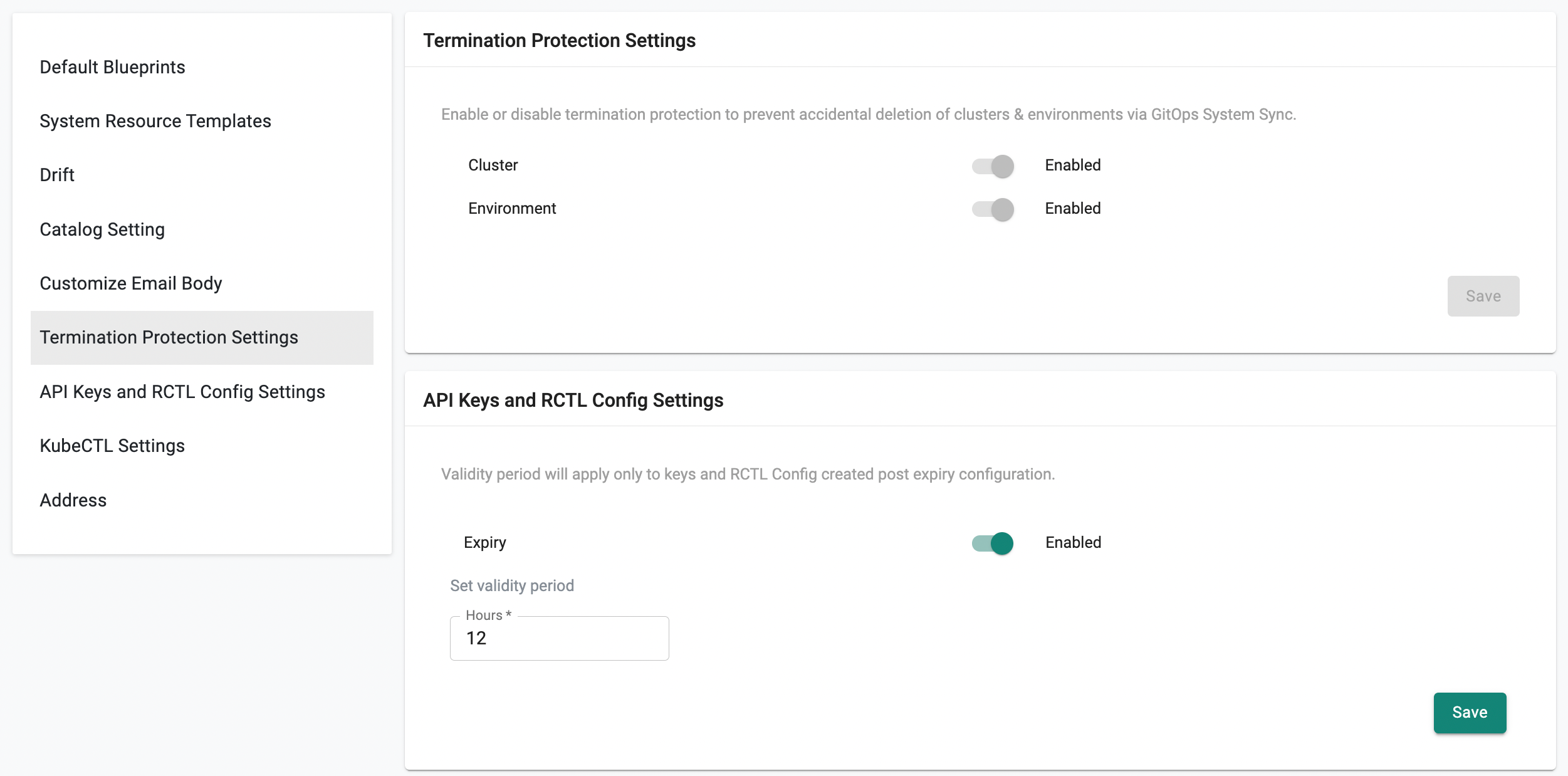Open Default Blueprints in the sidebar
Screen dimensions: 1568x776
click(113, 67)
